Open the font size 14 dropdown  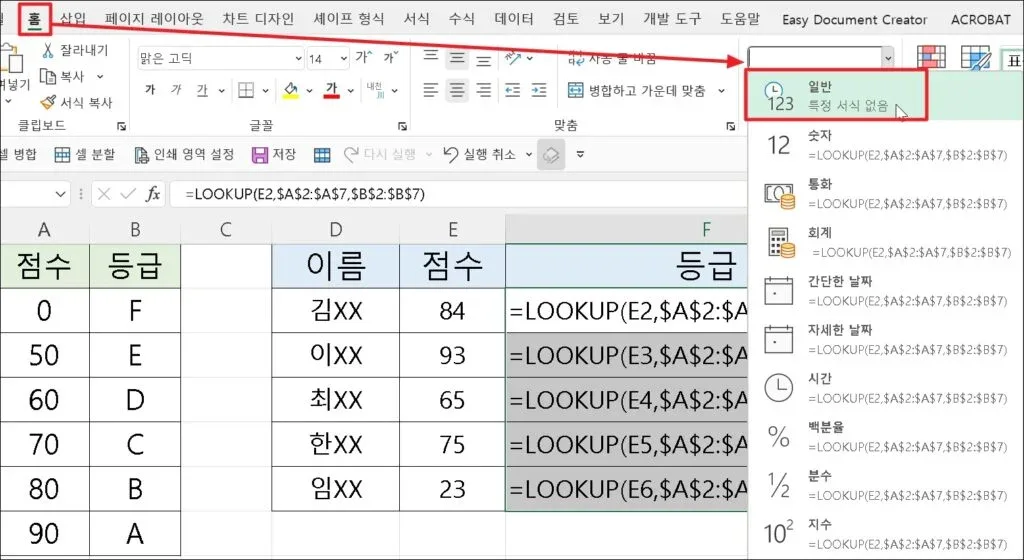pos(344,59)
